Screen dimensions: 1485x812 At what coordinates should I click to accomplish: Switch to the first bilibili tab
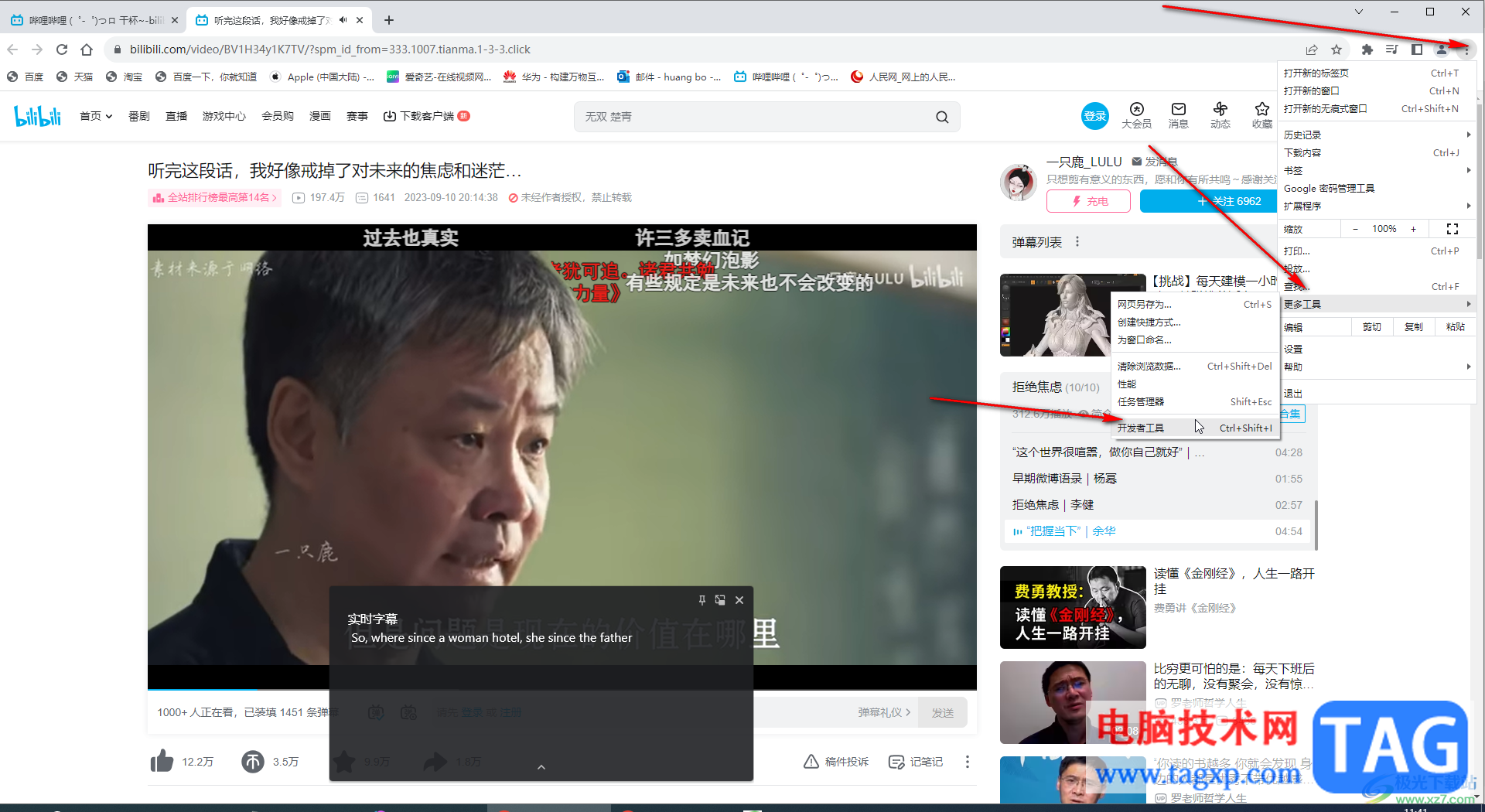95,20
